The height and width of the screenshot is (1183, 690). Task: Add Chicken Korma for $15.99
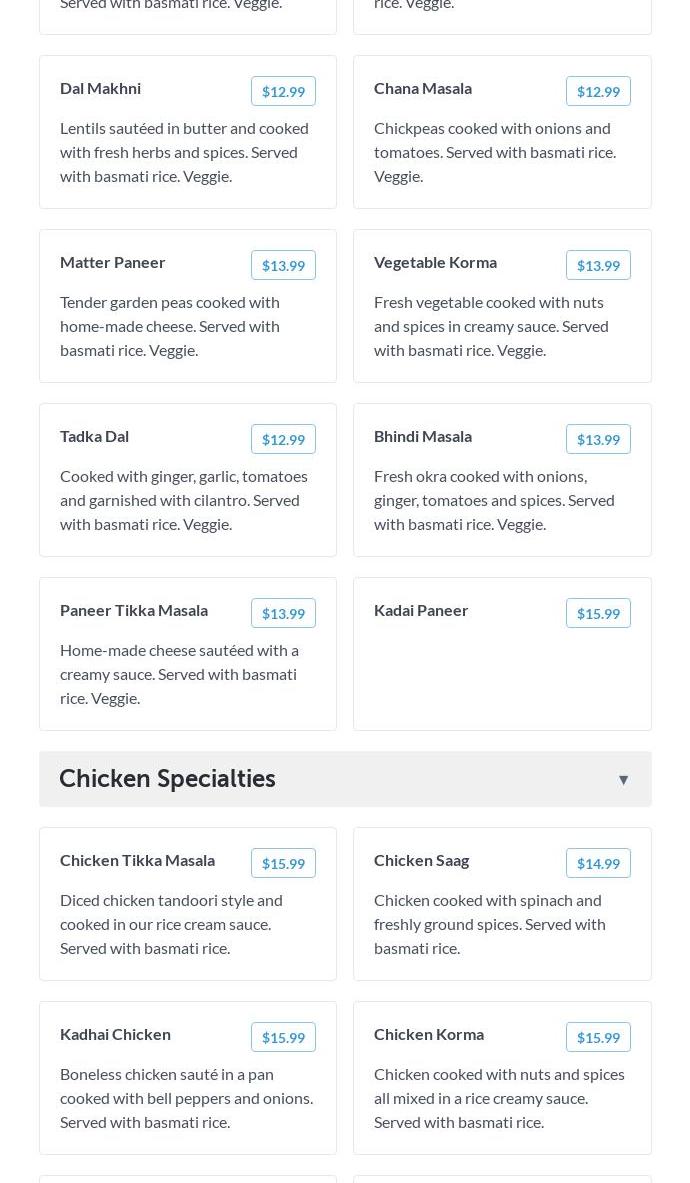pos(598,1037)
